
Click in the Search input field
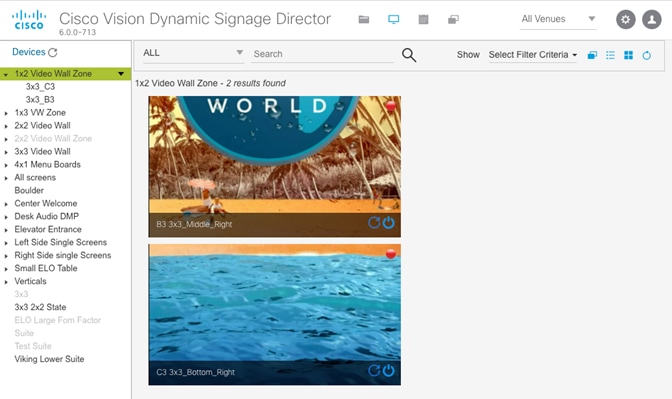point(322,54)
